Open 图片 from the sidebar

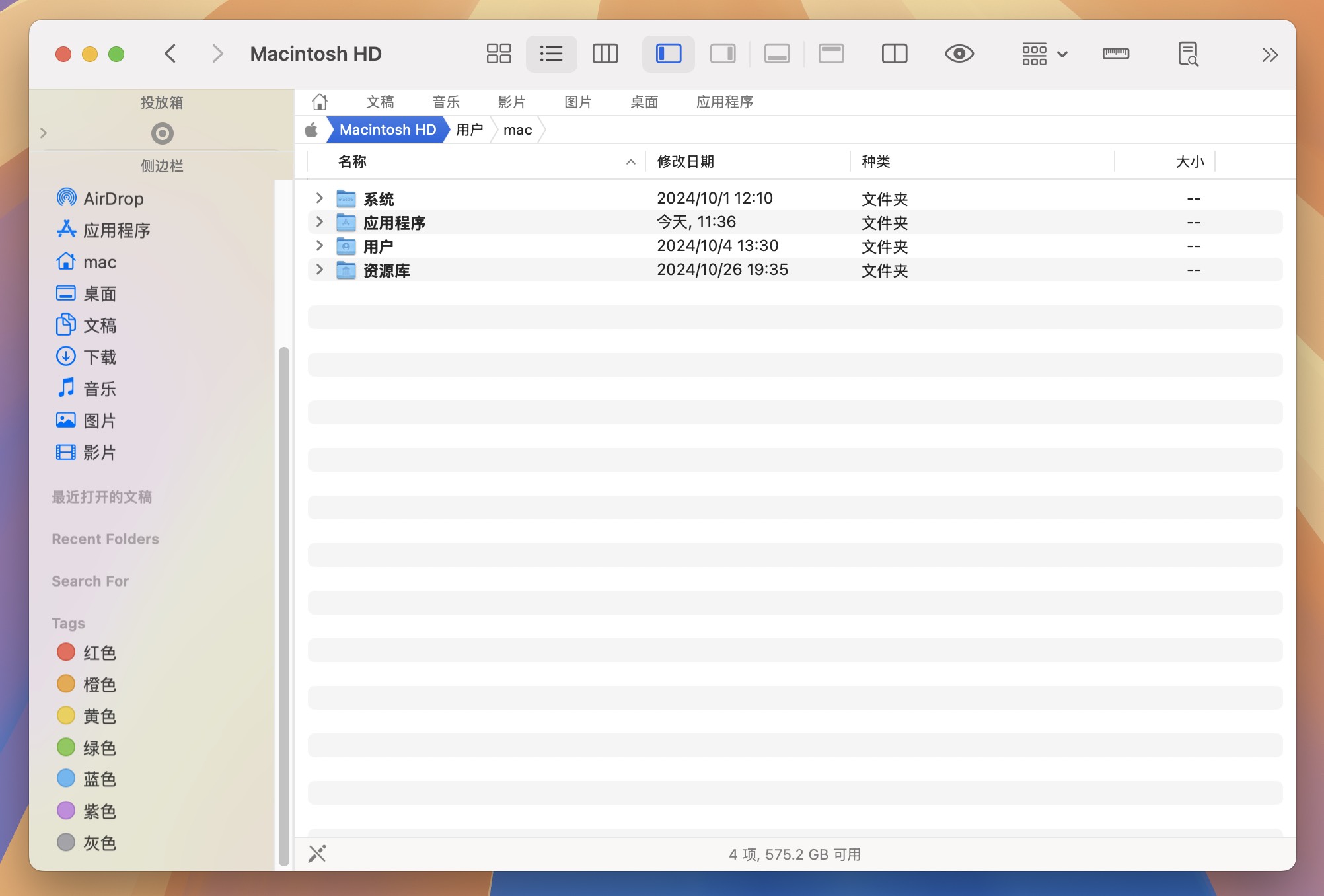(x=100, y=420)
